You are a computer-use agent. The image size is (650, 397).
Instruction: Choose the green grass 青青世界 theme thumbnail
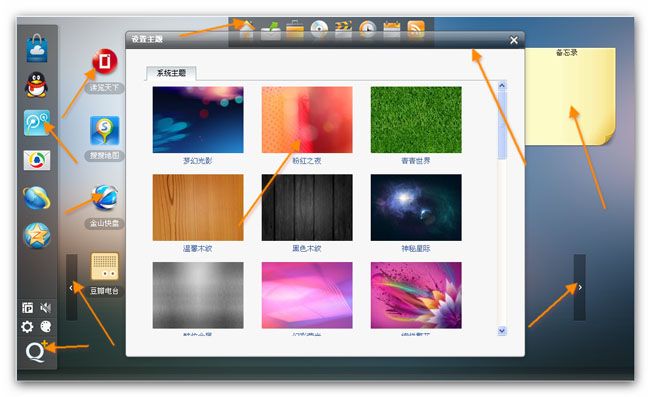click(x=416, y=120)
